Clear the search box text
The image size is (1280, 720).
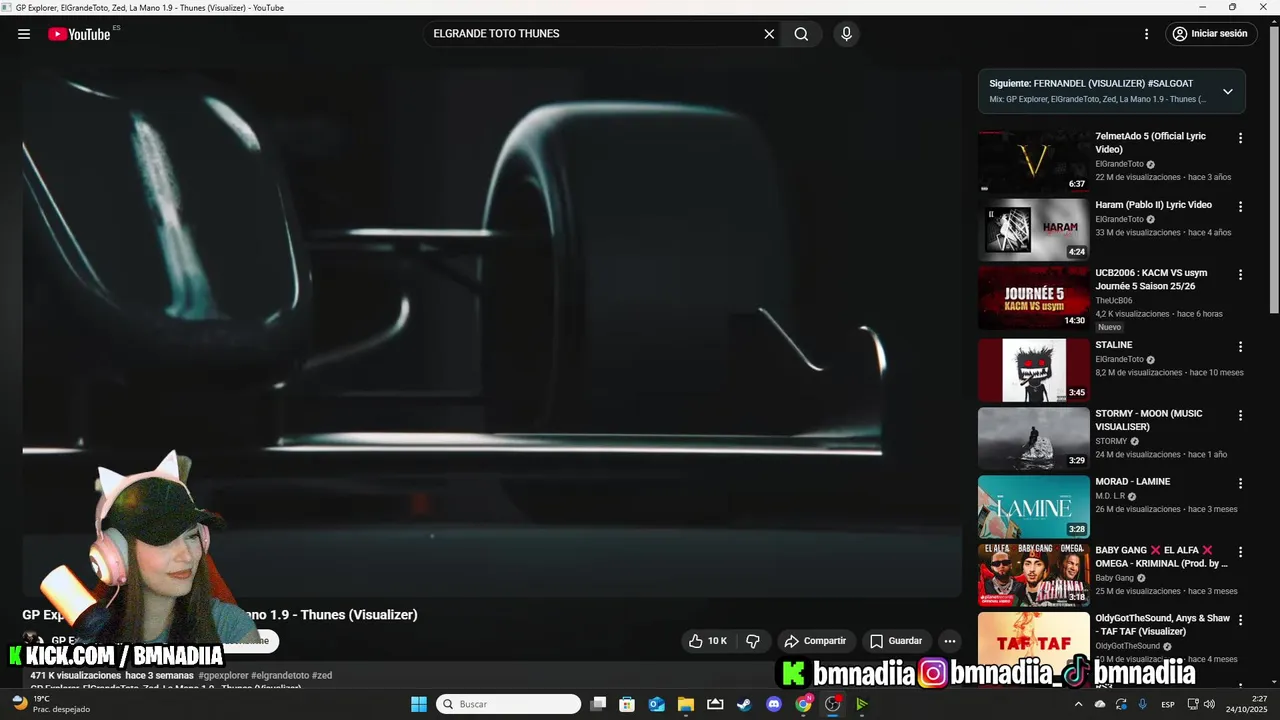tap(769, 34)
